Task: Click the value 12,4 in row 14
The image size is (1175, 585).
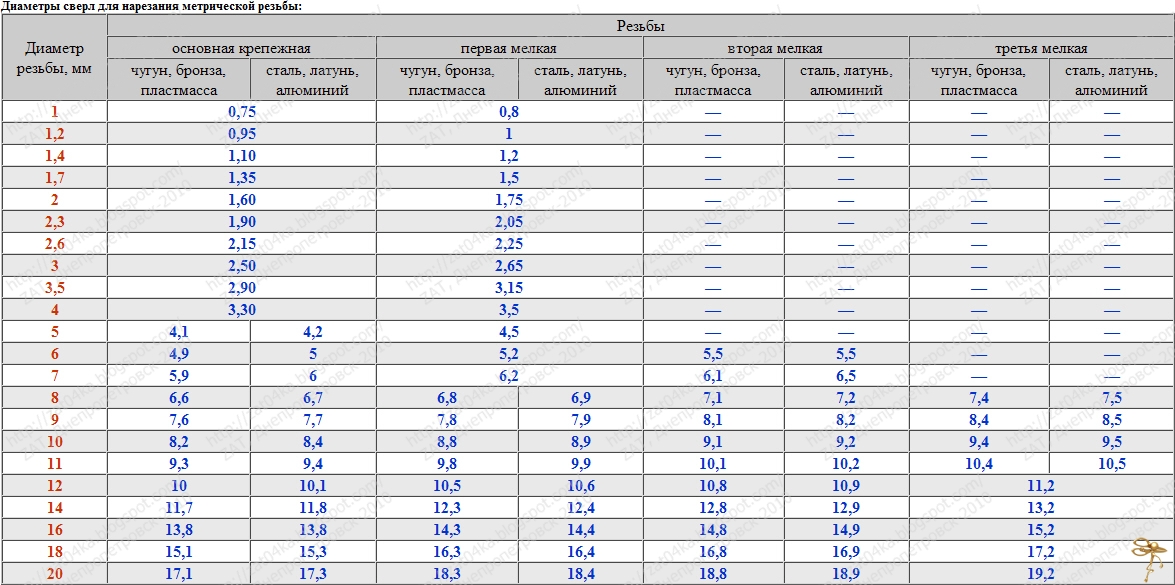Action: tap(580, 508)
